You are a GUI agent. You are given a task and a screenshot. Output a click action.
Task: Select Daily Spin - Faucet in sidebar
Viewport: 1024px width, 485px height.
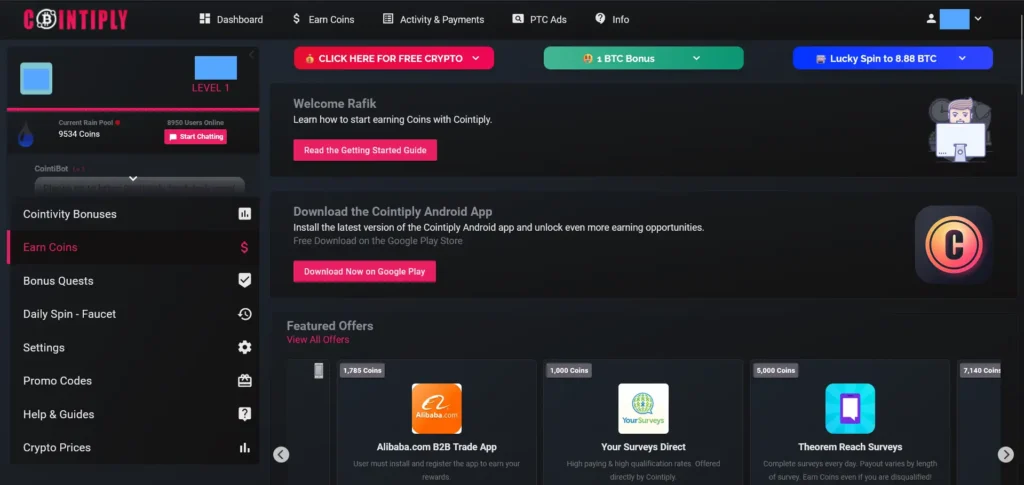click(x=133, y=314)
